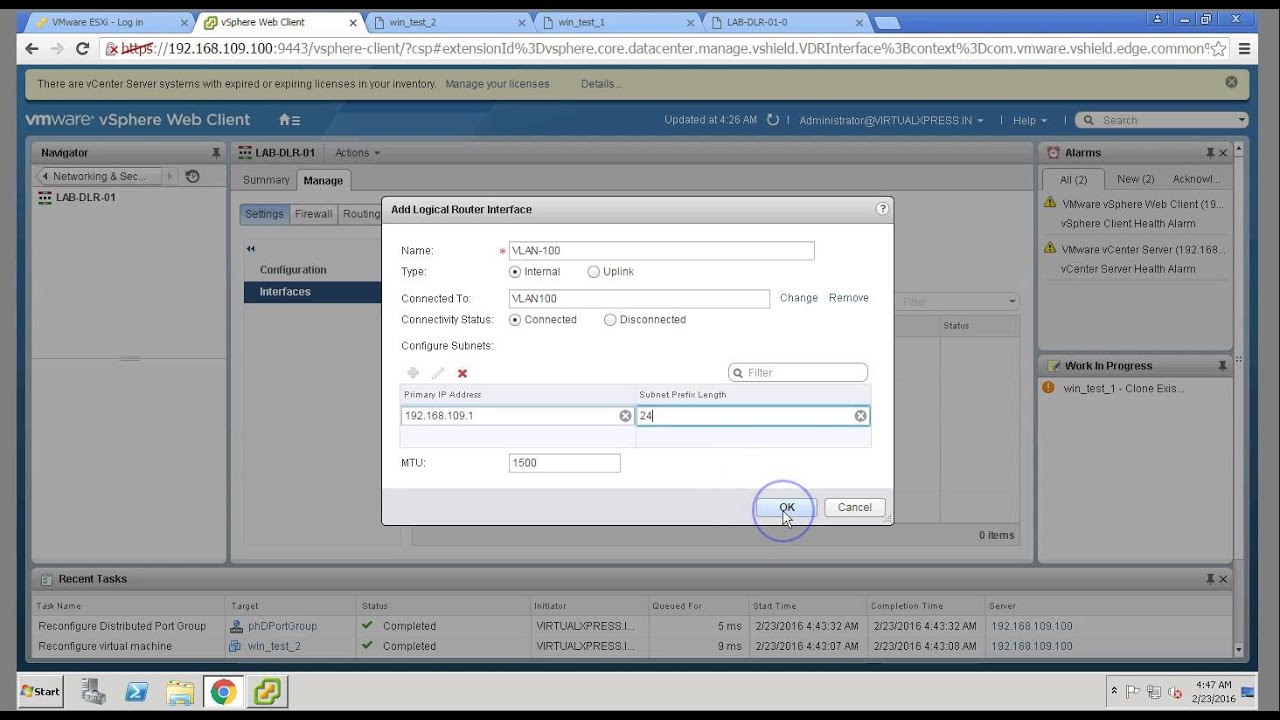Switch to Summary tab
This screenshot has height=720, width=1280.
pyautogui.click(x=266, y=180)
